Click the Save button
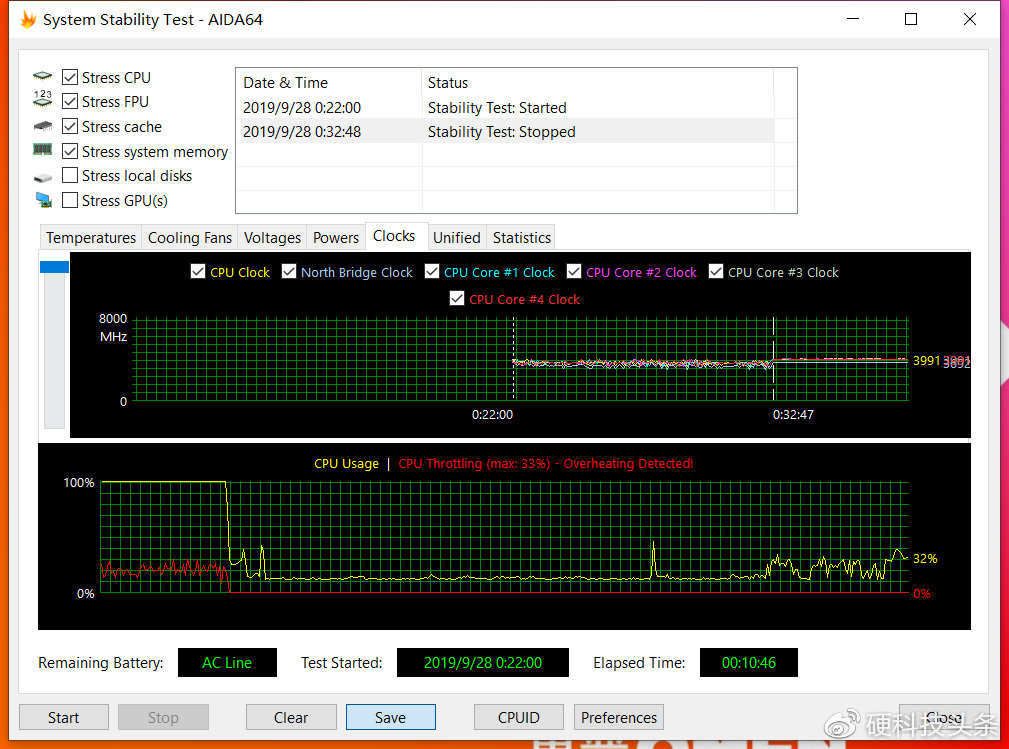Viewport: 1009px width, 749px height. point(390,717)
